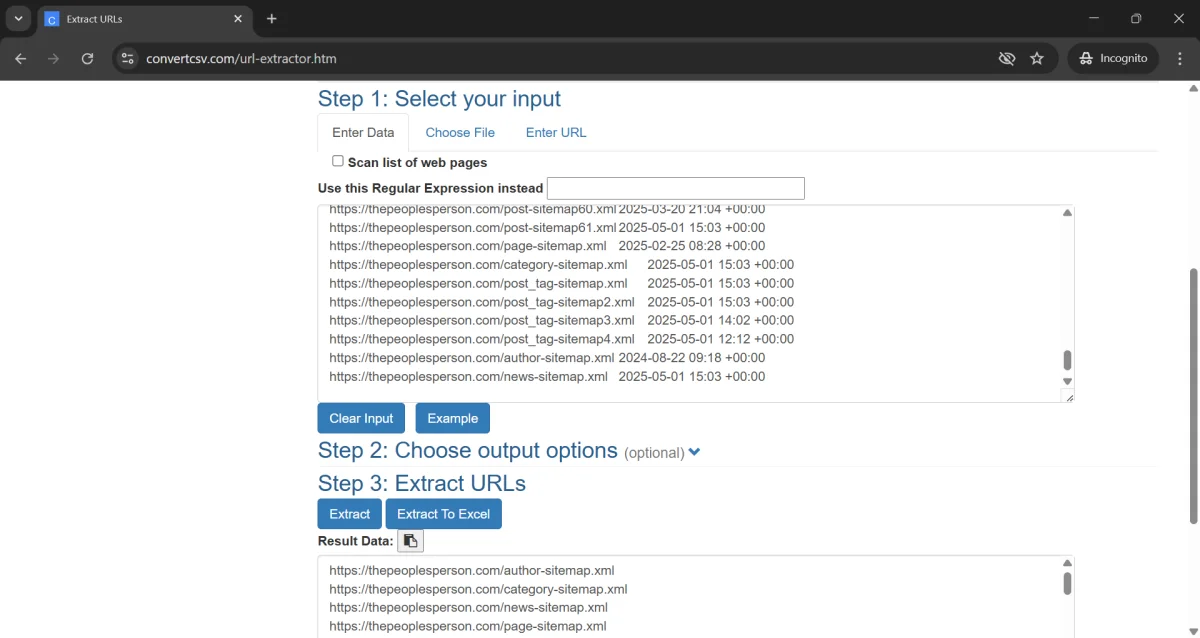The width and height of the screenshot is (1200, 638).
Task: Switch to the Enter URL tab
Action: (x=556, y=132)
